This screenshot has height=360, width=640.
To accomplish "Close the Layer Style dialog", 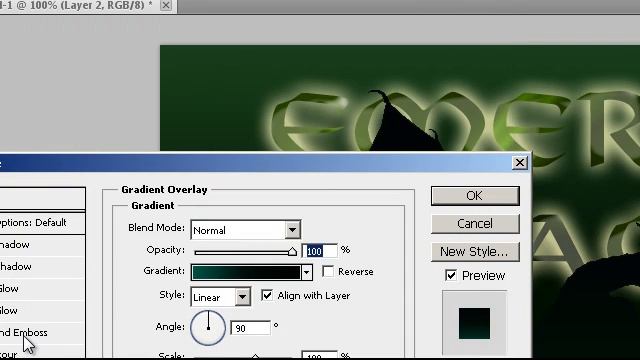I will [520, 163].
